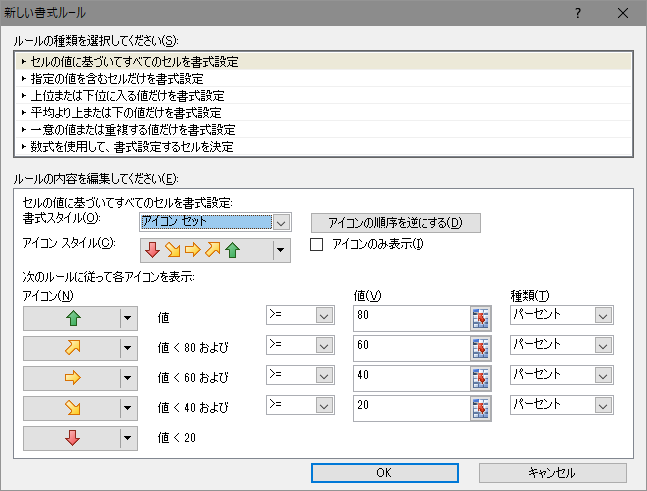
Task: Select rule type セルの値に基づいてすべてのセルを書式設定
Action: [x=324, y=62]
